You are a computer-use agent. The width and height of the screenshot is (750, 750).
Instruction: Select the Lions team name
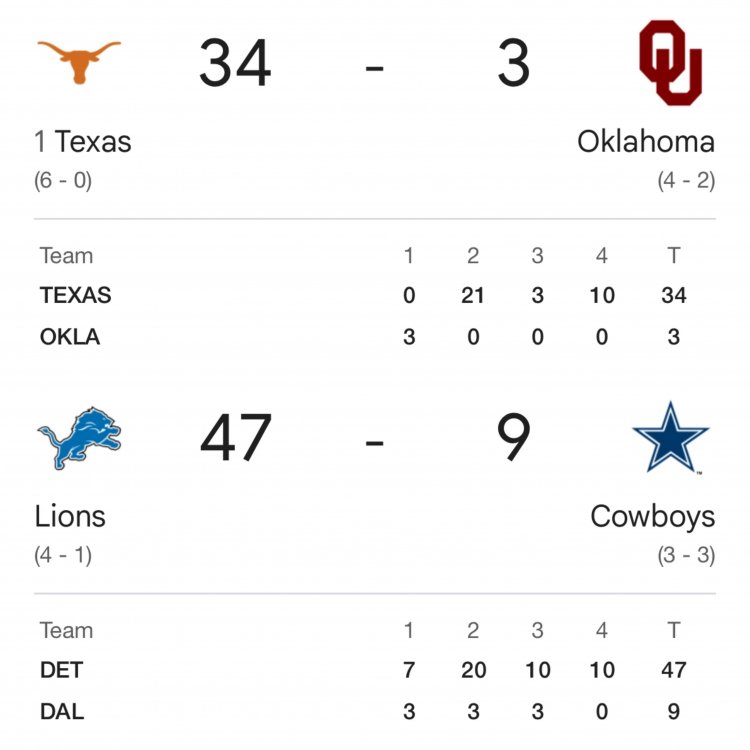click(70, 516)
